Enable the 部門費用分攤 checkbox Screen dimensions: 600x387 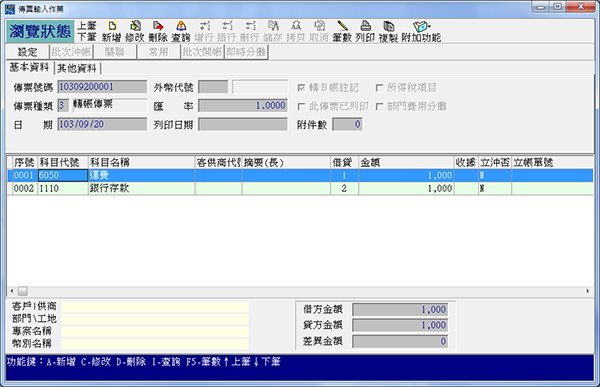point(379,106)
